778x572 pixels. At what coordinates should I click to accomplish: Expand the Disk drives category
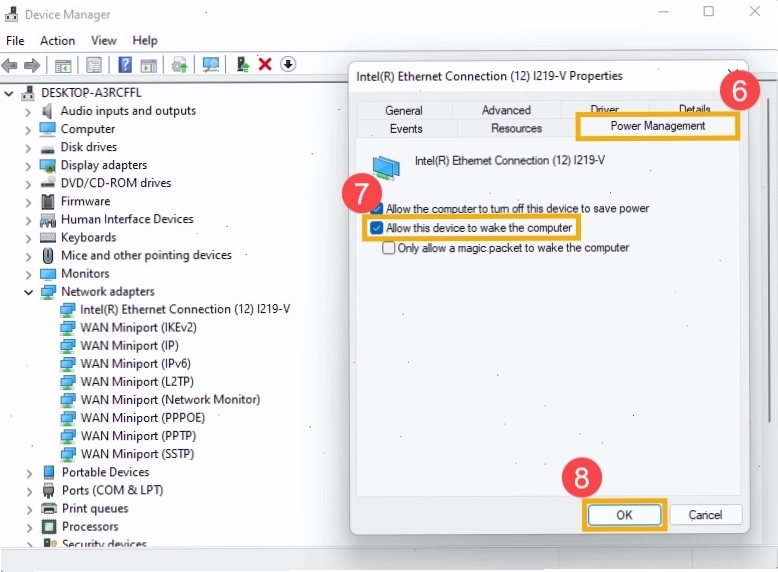click(x=28, y=148)
